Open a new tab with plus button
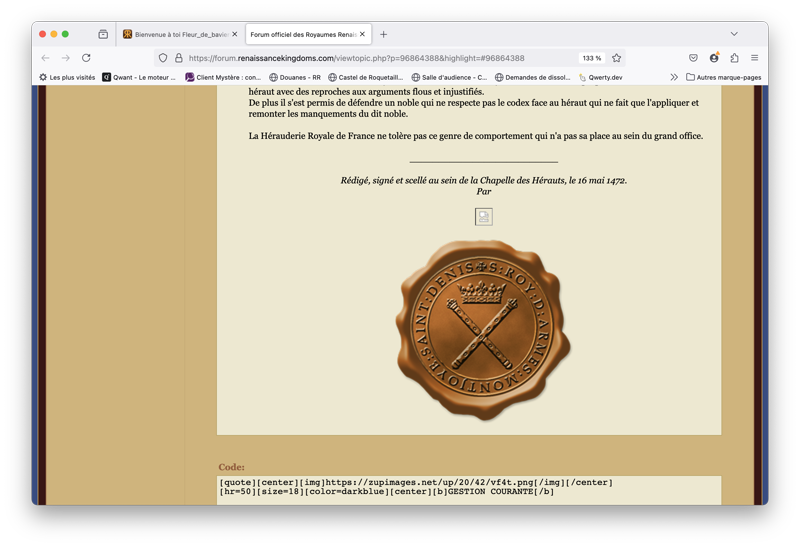Image resolution: width=800 pixels, height=547 pixels. coord(383,34)
